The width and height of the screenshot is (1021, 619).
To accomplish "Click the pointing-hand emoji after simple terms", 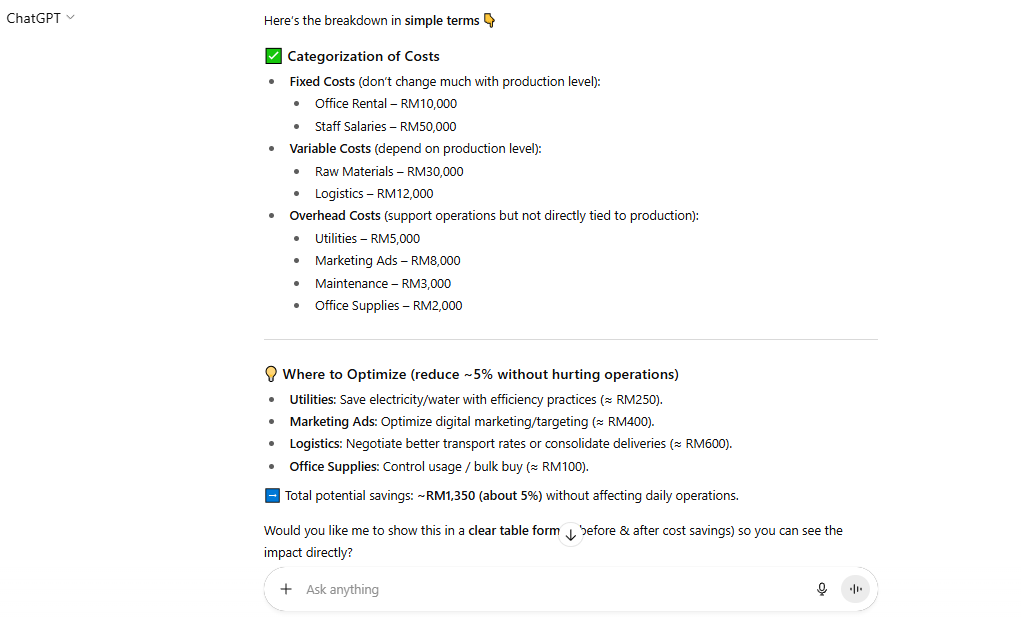I will pos(487,19).
